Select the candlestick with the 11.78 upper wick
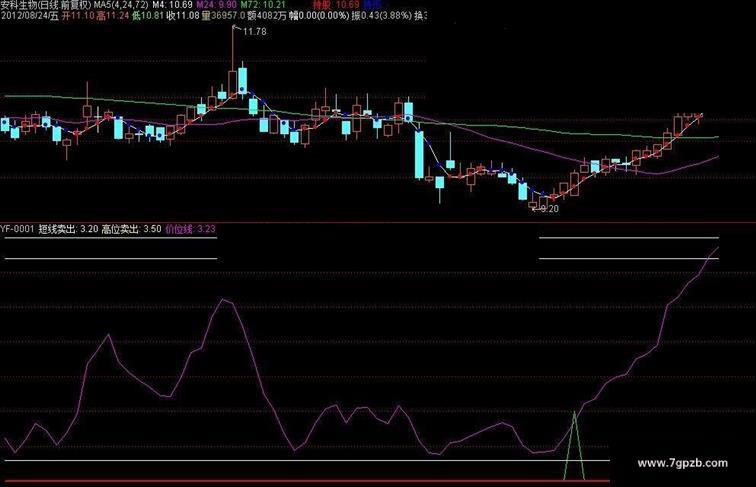The height and width of the screenshot is (487, 756). 233,61
